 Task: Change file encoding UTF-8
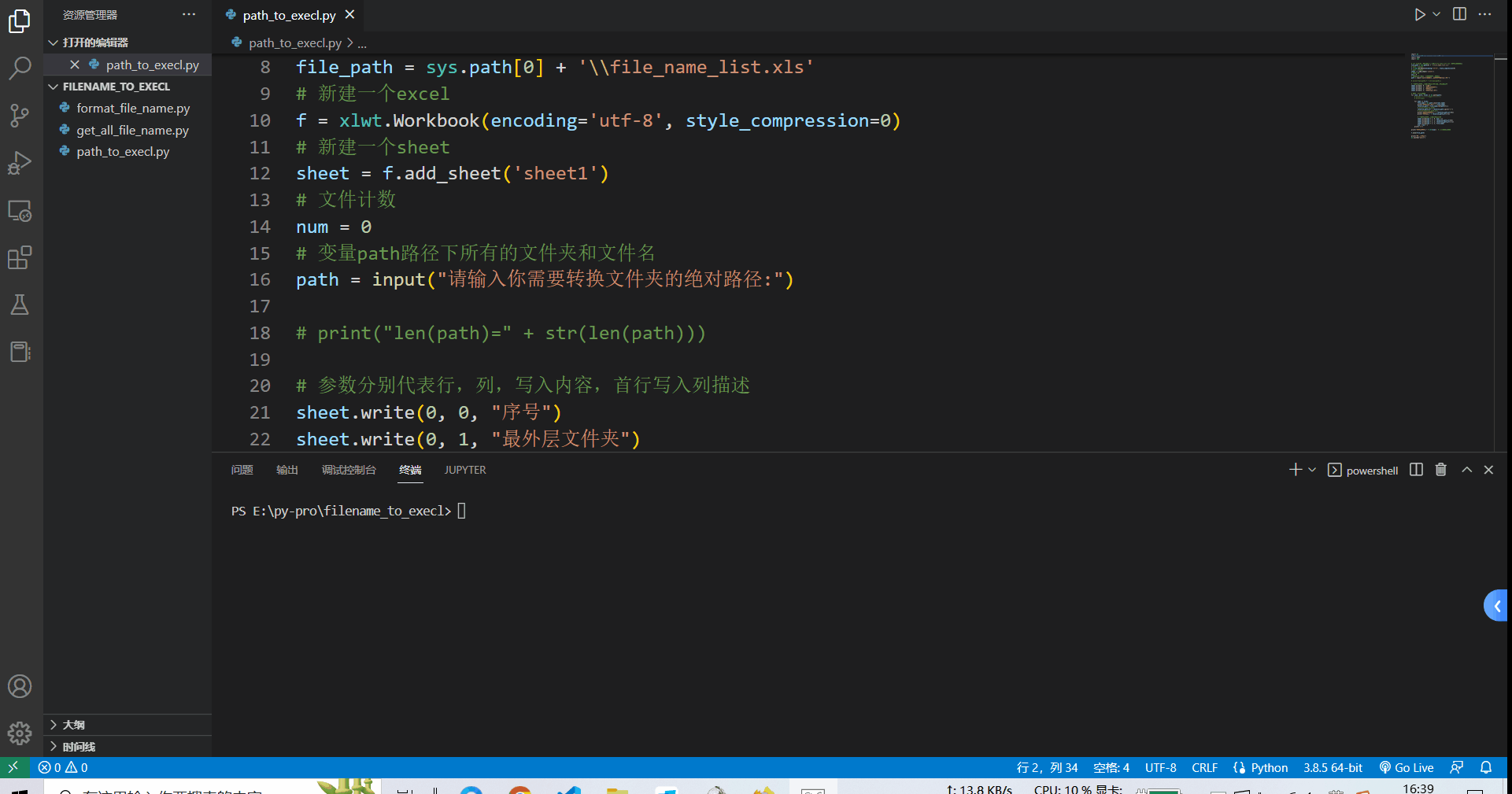pyautogui.click(x=1161, y=767)
